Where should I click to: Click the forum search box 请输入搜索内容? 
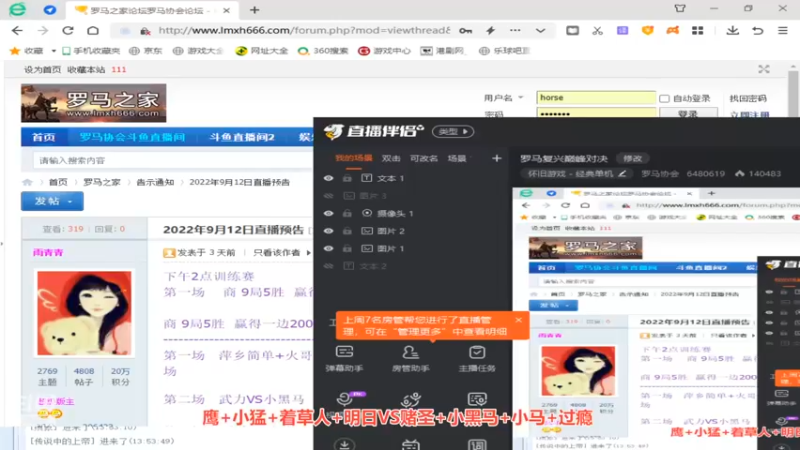173,160
